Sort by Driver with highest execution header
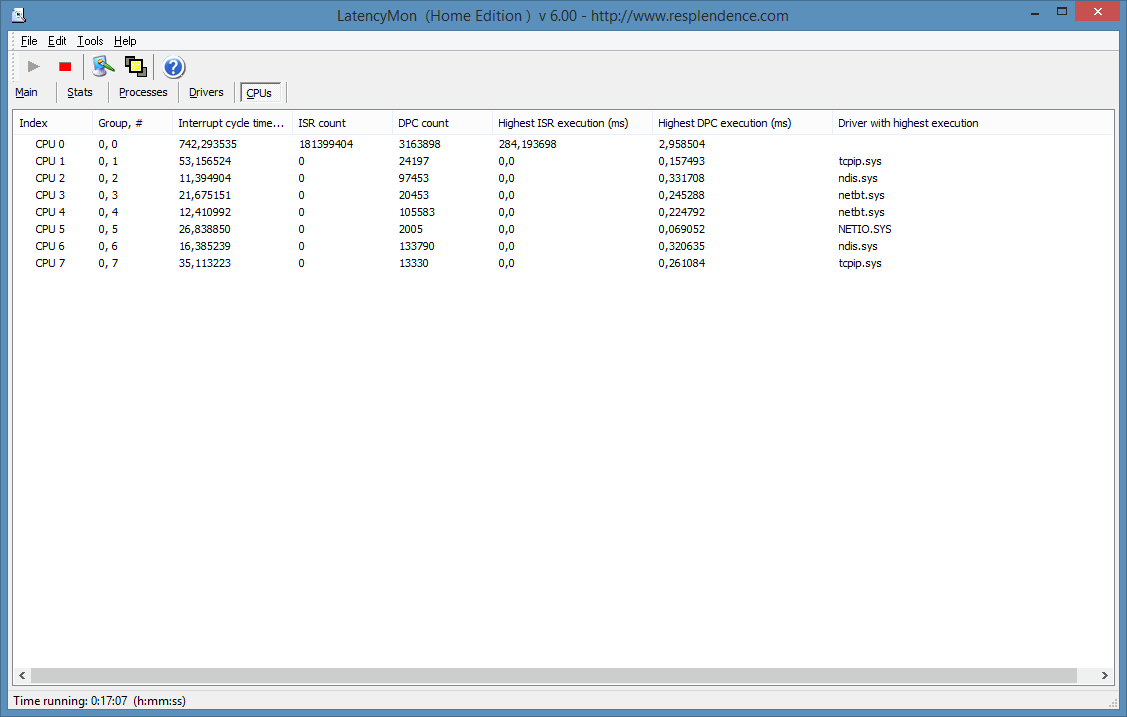Viewport: 1127px width, 717px height. (972, 123)
